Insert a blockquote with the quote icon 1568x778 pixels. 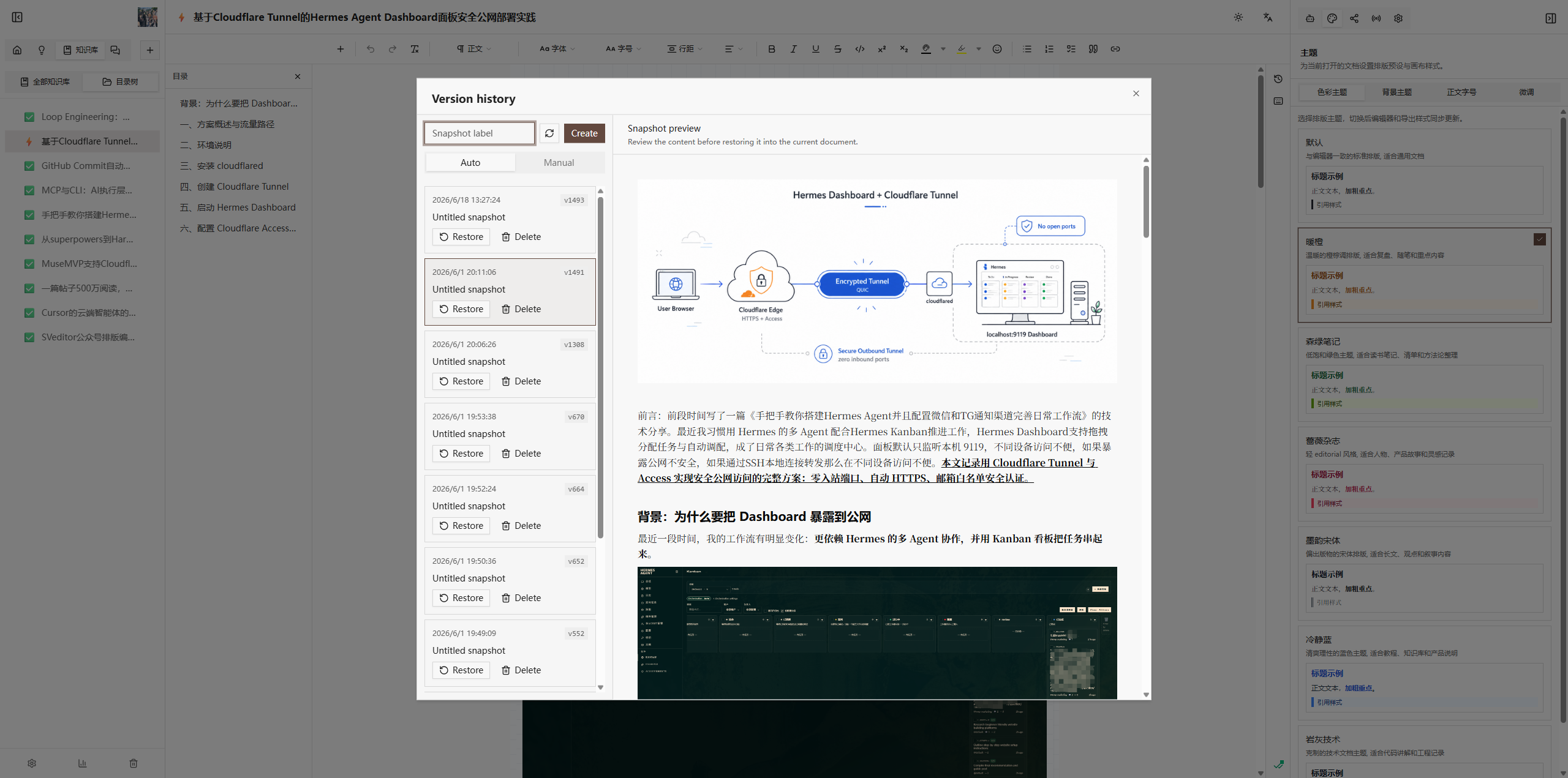pos(1093,49)
